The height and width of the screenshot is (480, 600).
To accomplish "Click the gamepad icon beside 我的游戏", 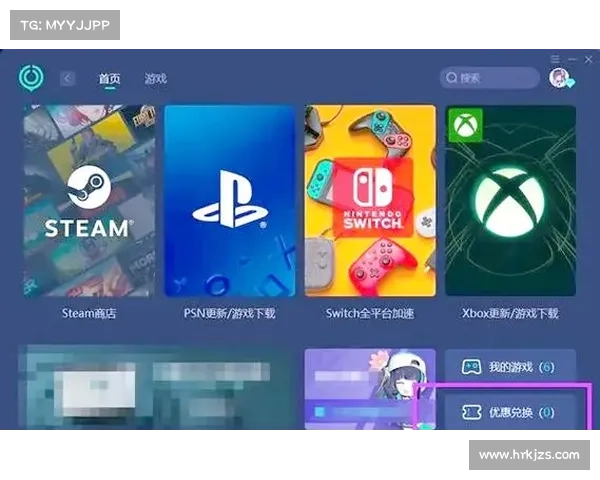I will pyautogui.click(x=471, y=367).
